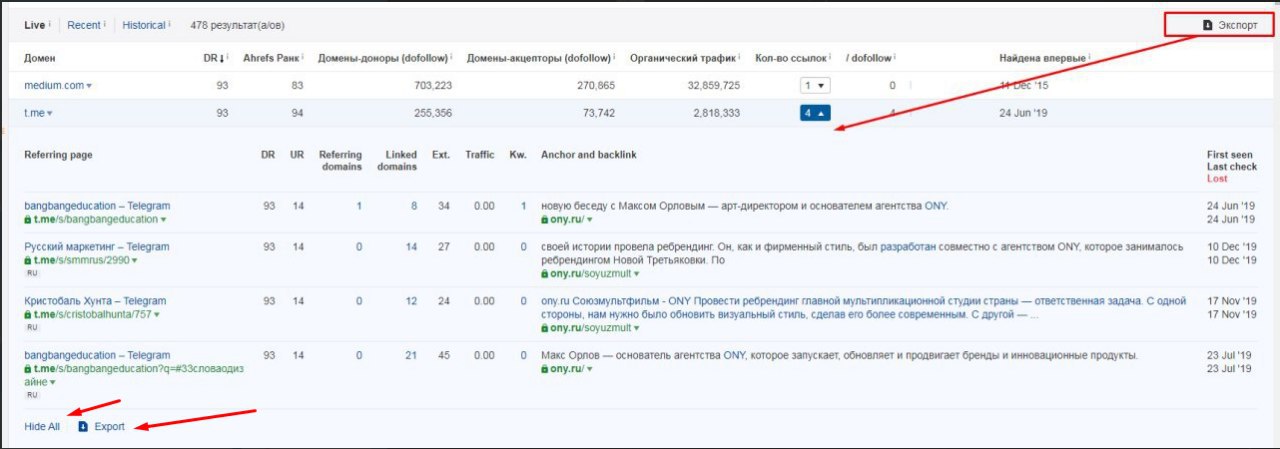The width and height of the screenshot is (1280, 449).
Task: Click the info icon next to Historical
Action: click(x=170, y=24)
